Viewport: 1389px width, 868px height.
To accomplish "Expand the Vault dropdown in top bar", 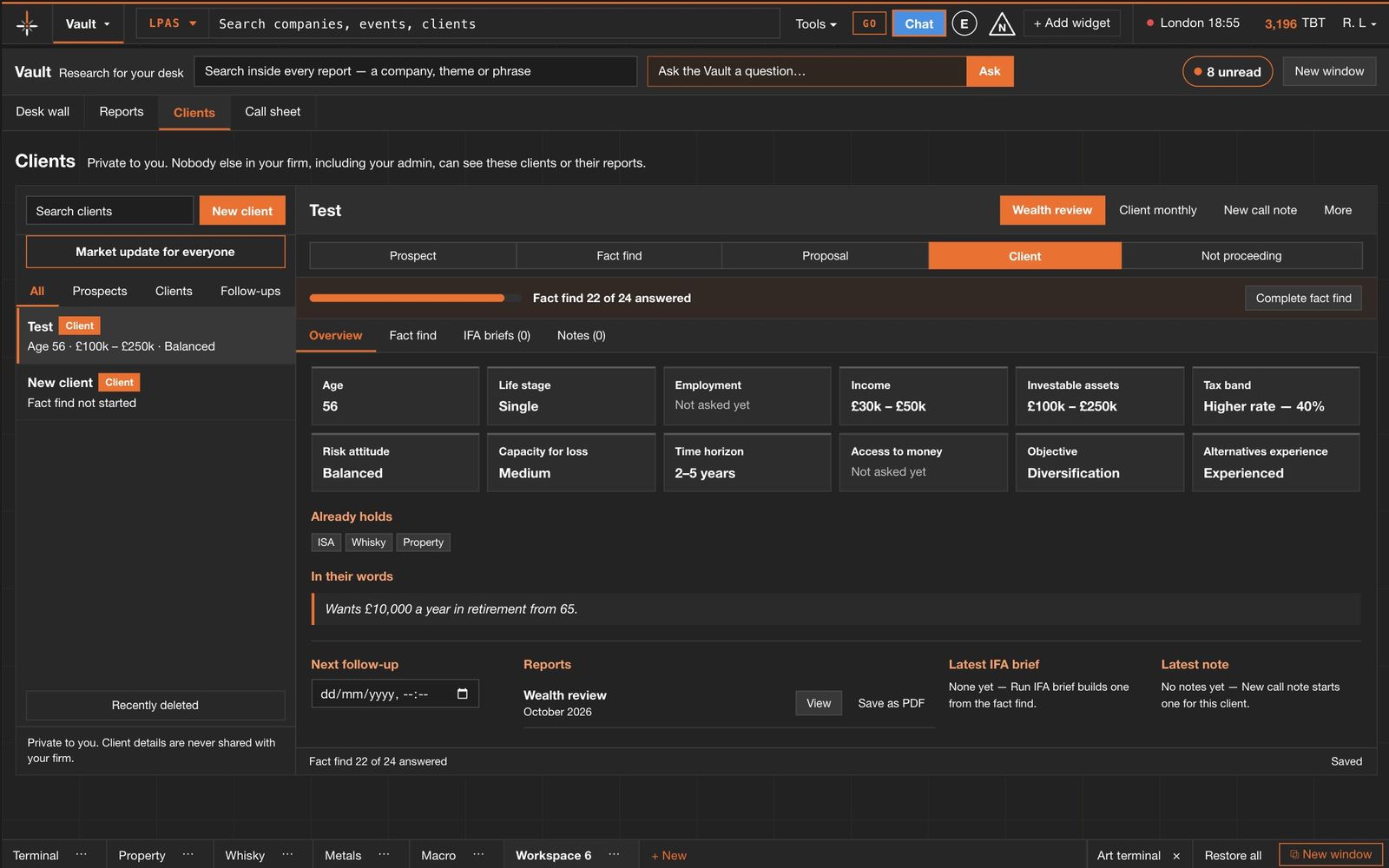I will [88, 24].
